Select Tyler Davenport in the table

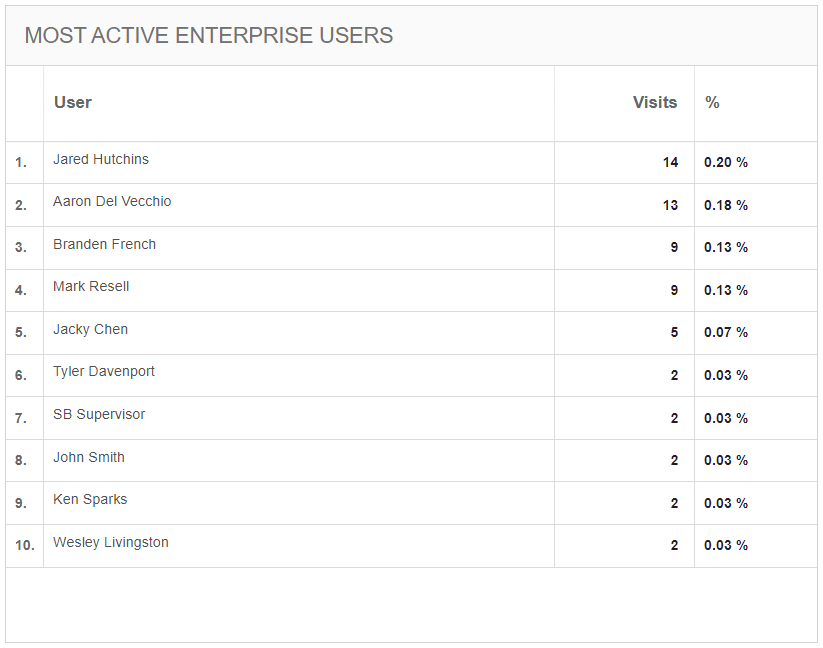[104, 371]
